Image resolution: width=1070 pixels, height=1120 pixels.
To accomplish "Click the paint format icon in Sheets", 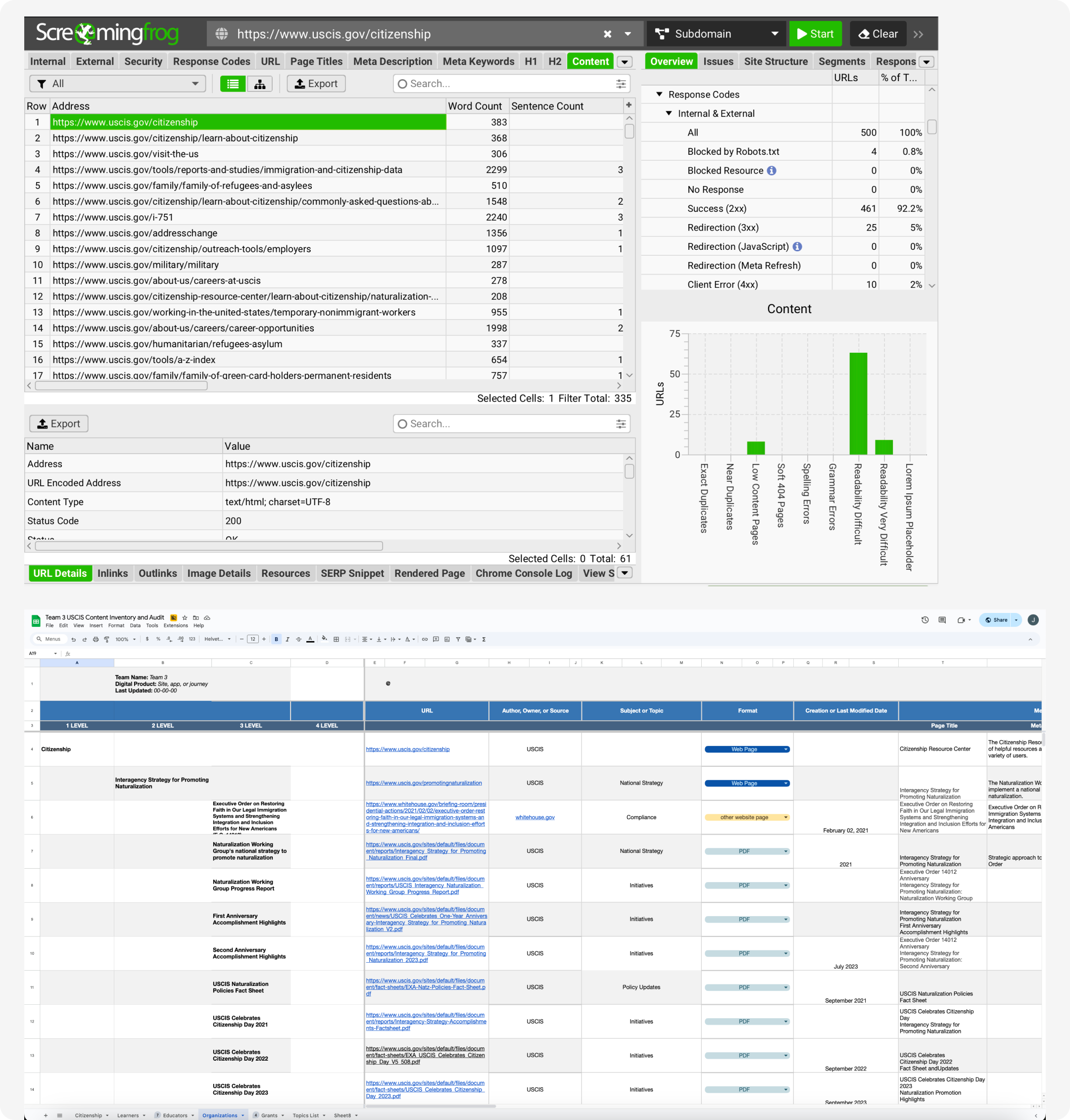I will (x=107, y=640).
